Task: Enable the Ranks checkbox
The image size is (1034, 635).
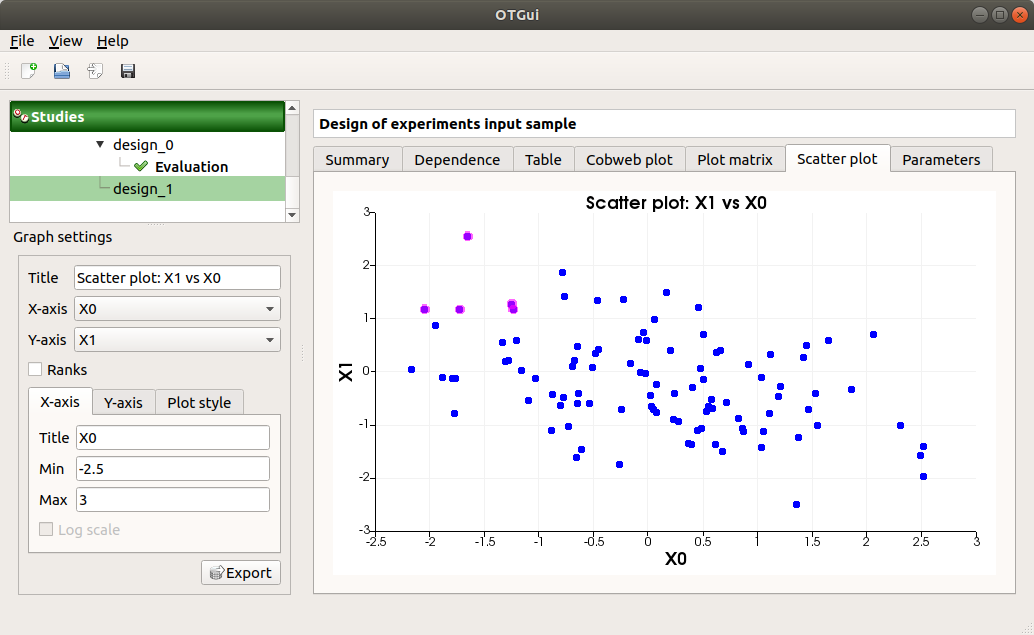Action: point(36,370)
